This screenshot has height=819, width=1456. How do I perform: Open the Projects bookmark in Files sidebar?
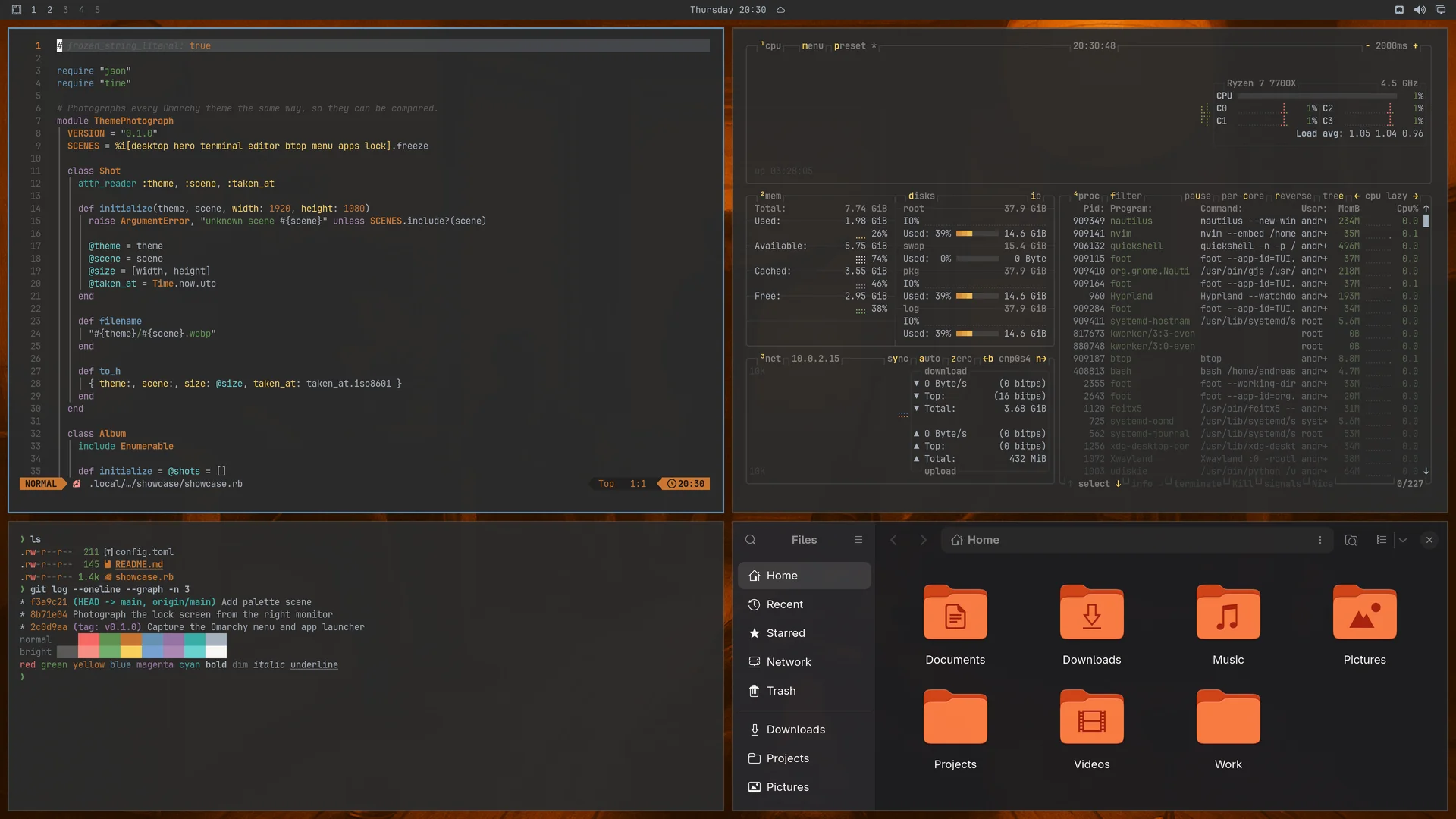[805, 758]
